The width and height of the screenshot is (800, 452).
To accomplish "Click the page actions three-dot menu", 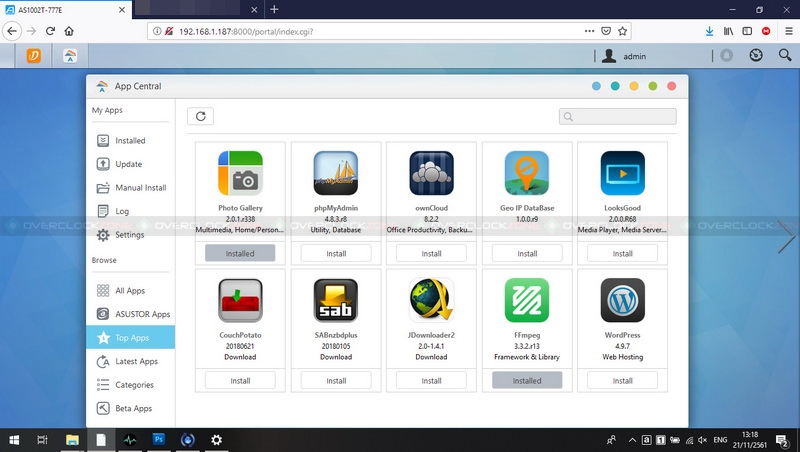I will click(589, 31).
